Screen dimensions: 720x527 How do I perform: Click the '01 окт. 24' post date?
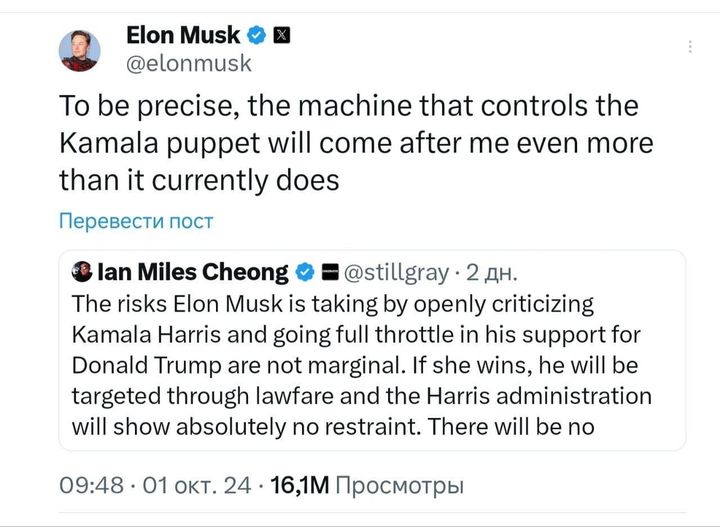click(197, 487)
